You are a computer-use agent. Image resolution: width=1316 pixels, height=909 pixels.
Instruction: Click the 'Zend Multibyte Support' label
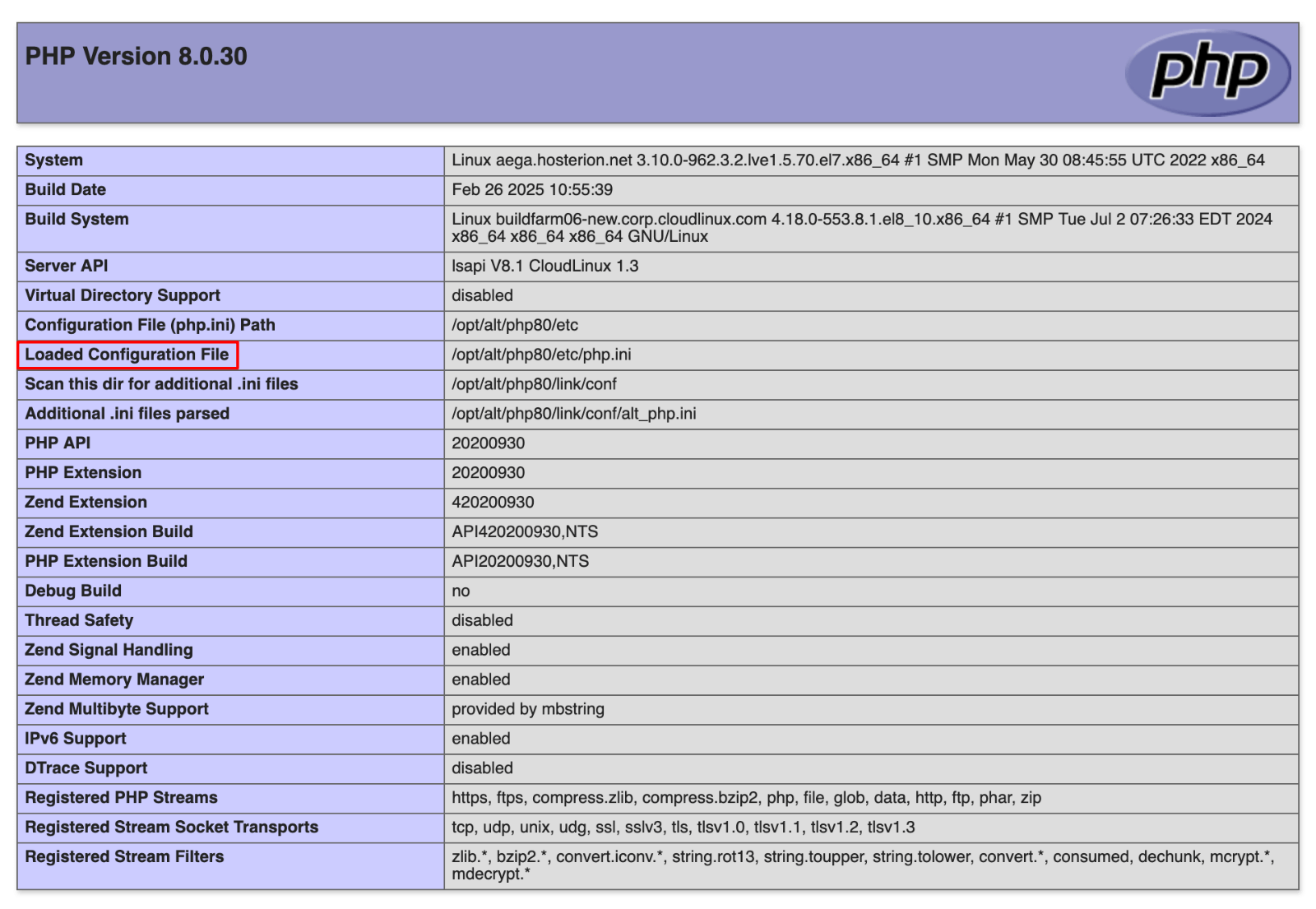(x=118, y=710)
